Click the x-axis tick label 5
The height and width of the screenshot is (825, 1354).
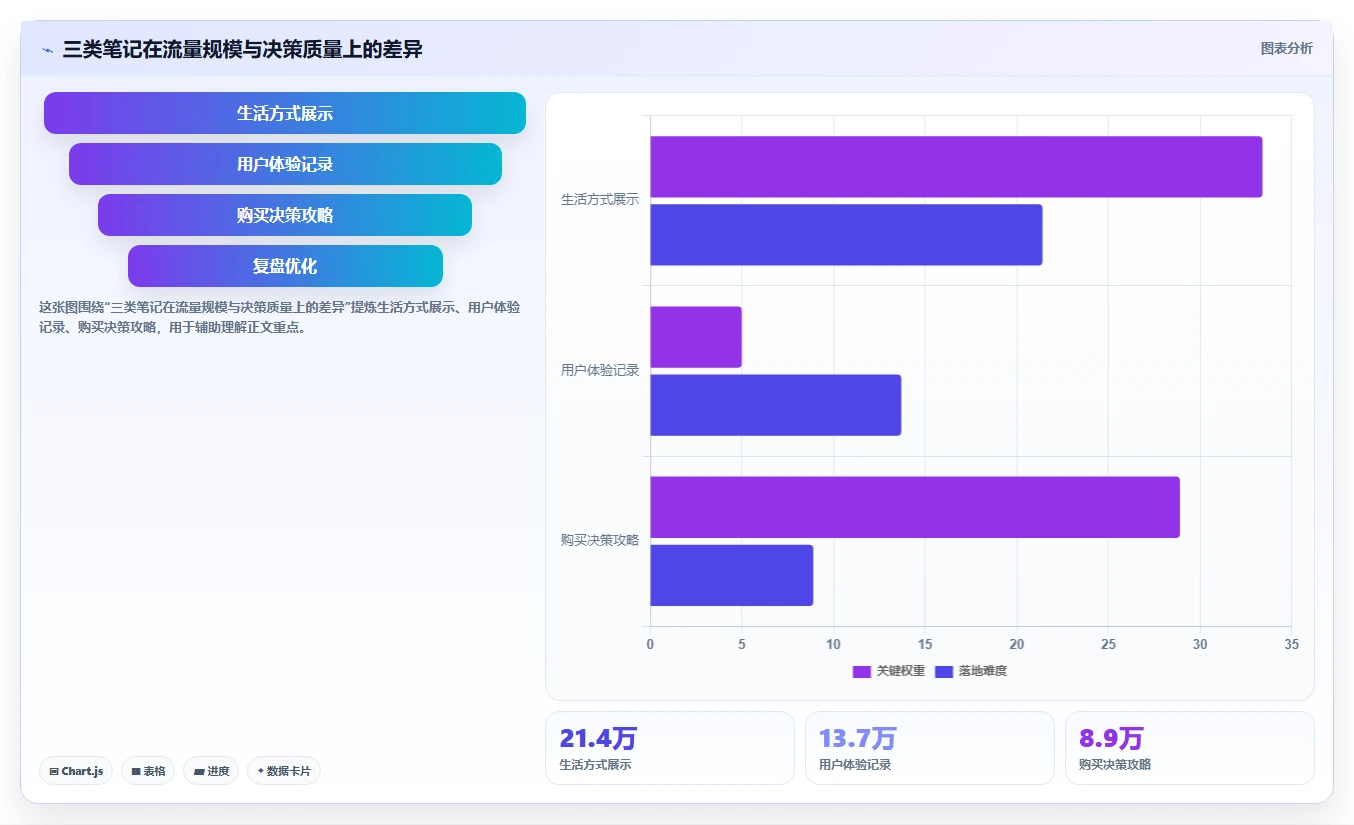click(x=742, y=645)
